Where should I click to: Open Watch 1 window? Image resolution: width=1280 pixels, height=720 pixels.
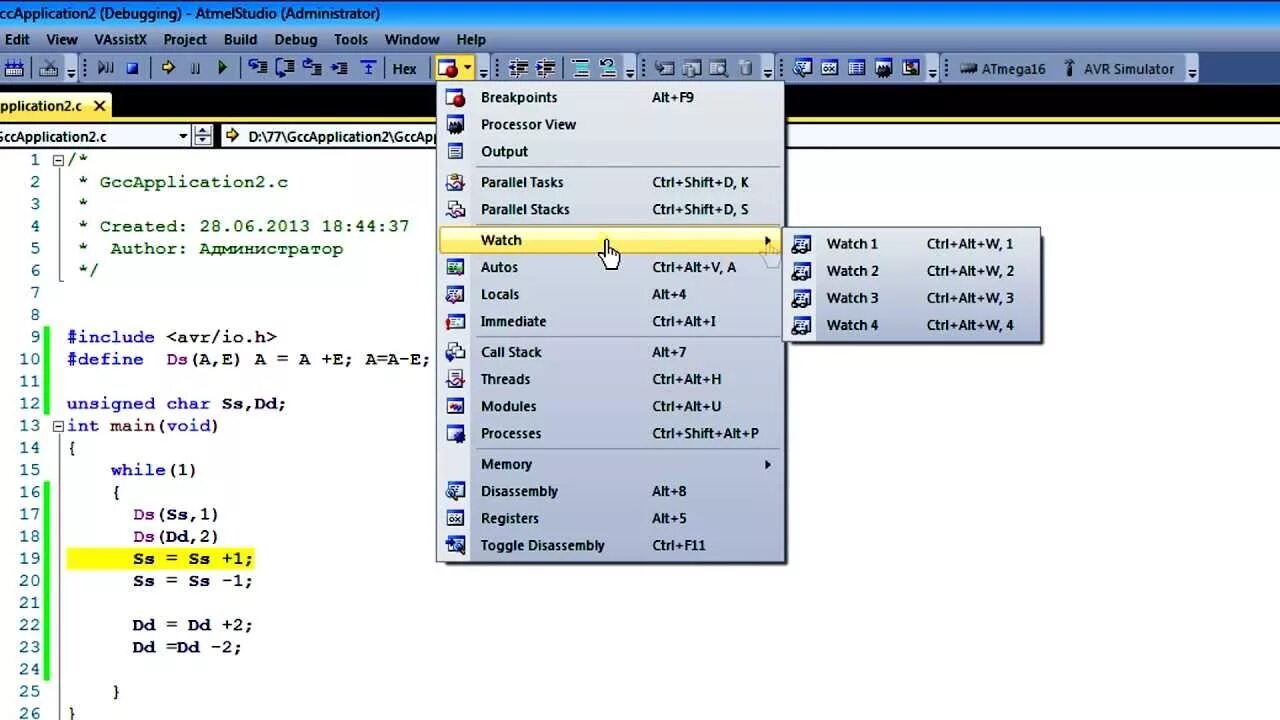coord(912,244)
